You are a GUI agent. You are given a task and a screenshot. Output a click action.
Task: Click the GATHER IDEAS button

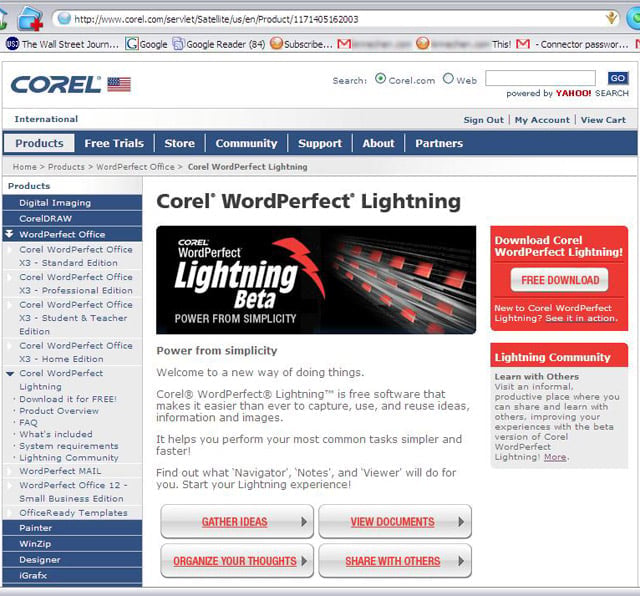237,522
